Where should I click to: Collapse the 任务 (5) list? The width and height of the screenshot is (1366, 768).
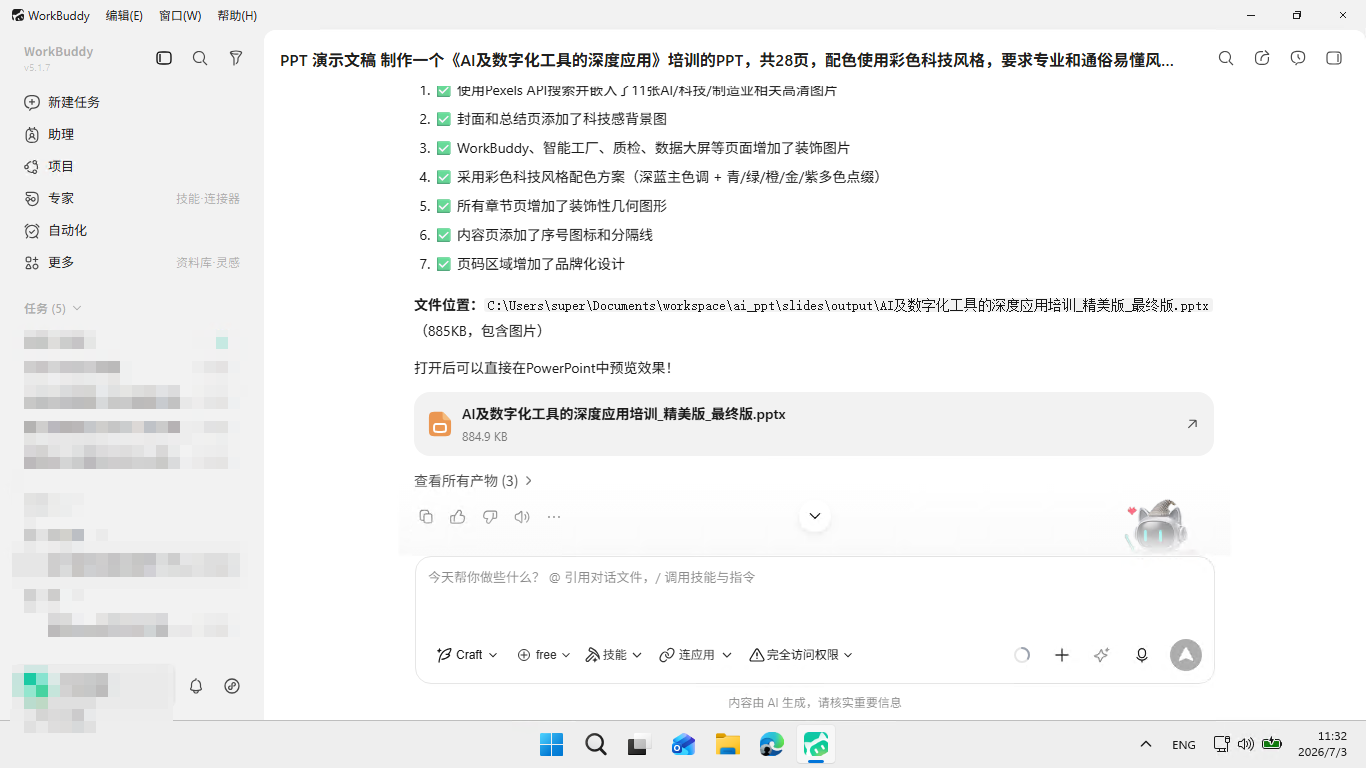[x=53, y=308]
